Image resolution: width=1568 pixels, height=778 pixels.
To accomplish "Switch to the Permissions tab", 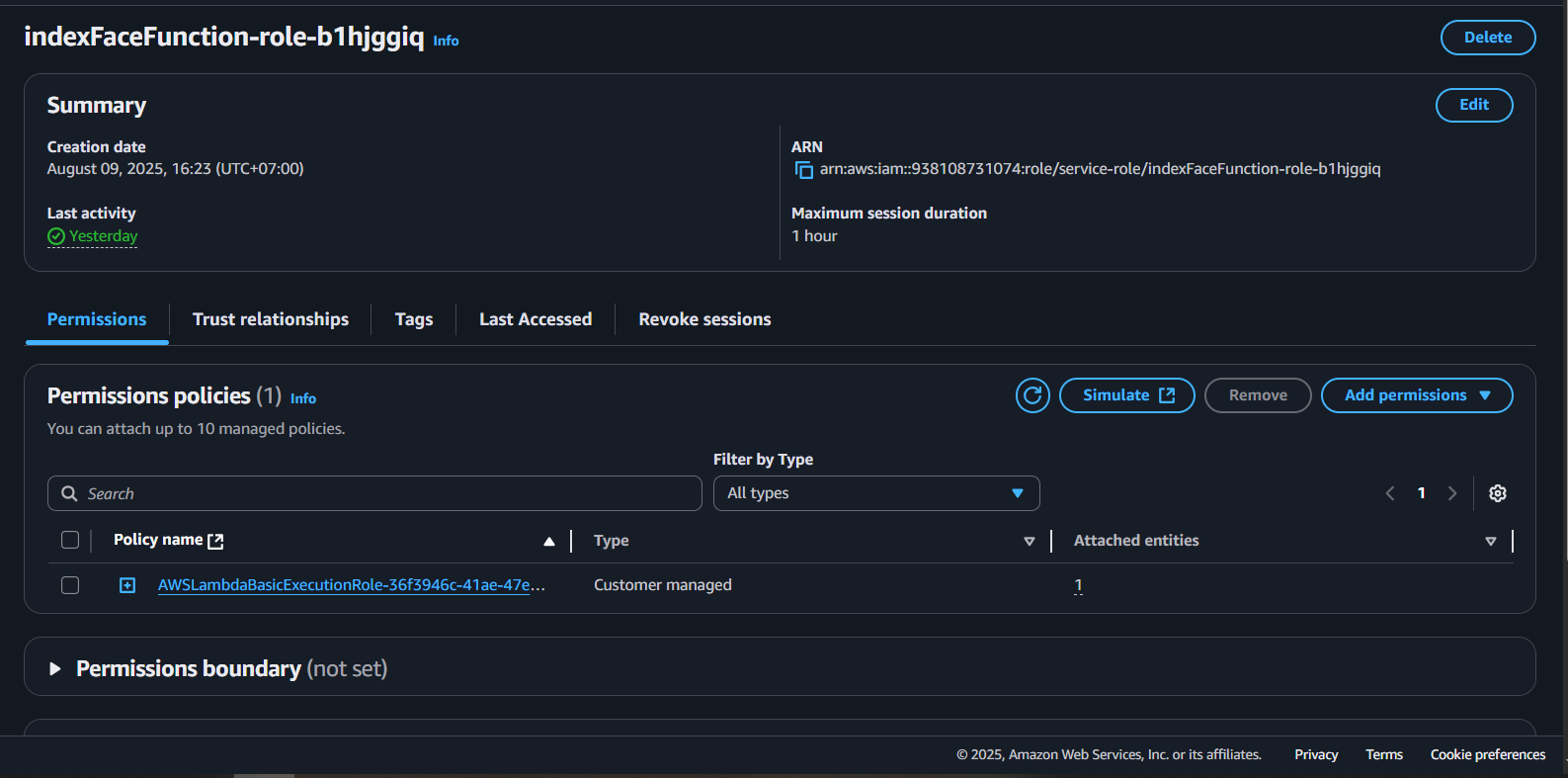I will 97,319.
